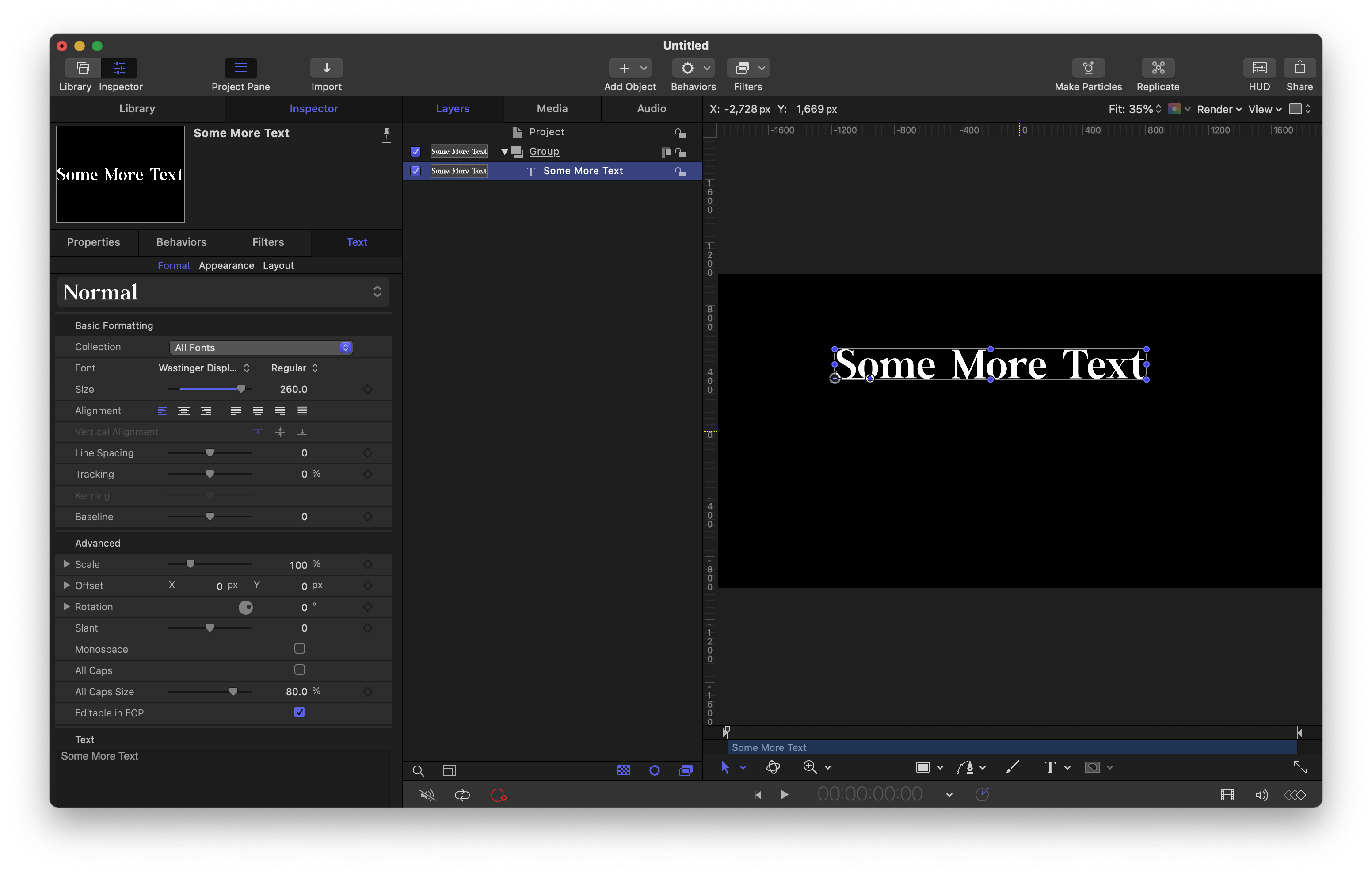Click the center alignment icon
This screenshot has height=873, width=1372.
(x=183, y=410)
